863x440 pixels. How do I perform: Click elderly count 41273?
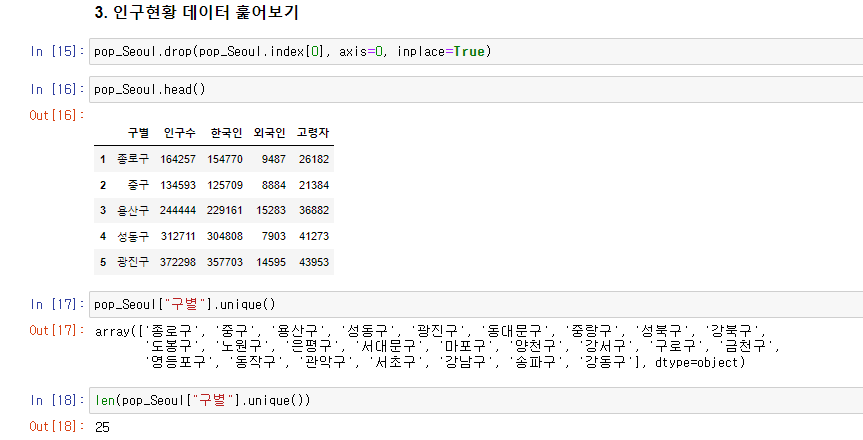[314, 236]
